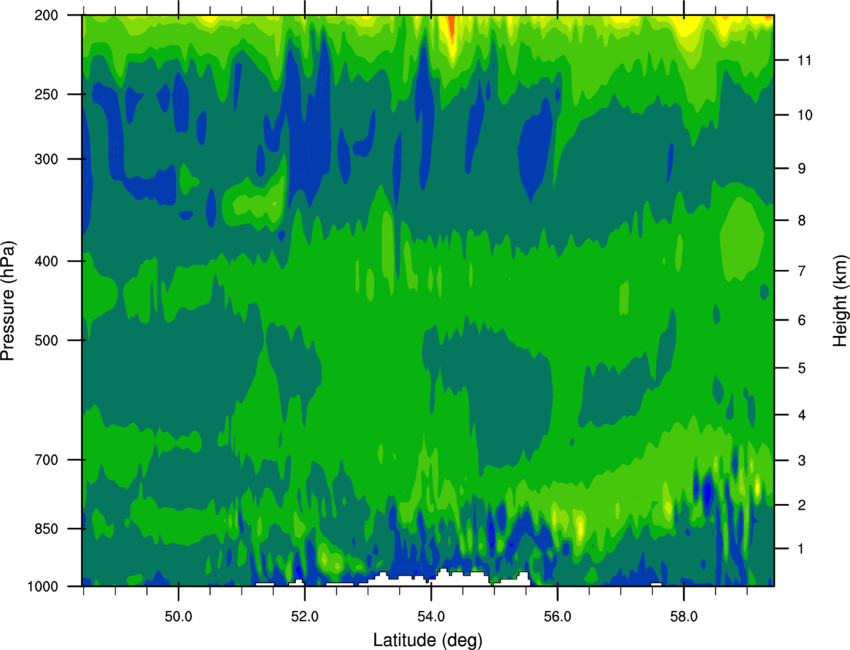
Task: Select the 700 hPa pressure tick label
Action: coord(46,460)
